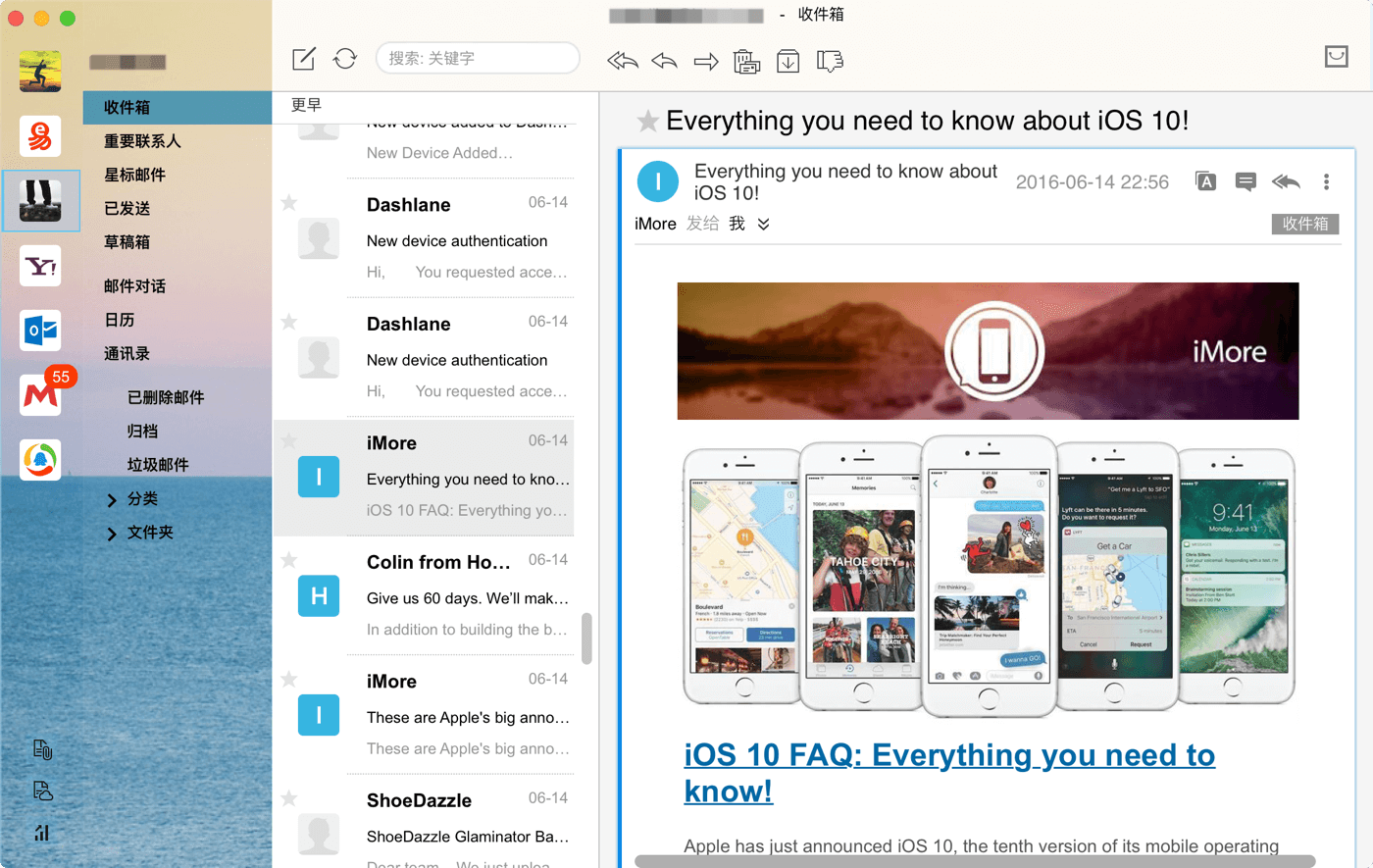Select the 草稿箱 drafts folder
The image size is (1373, 868).
[x=127, y=242]
